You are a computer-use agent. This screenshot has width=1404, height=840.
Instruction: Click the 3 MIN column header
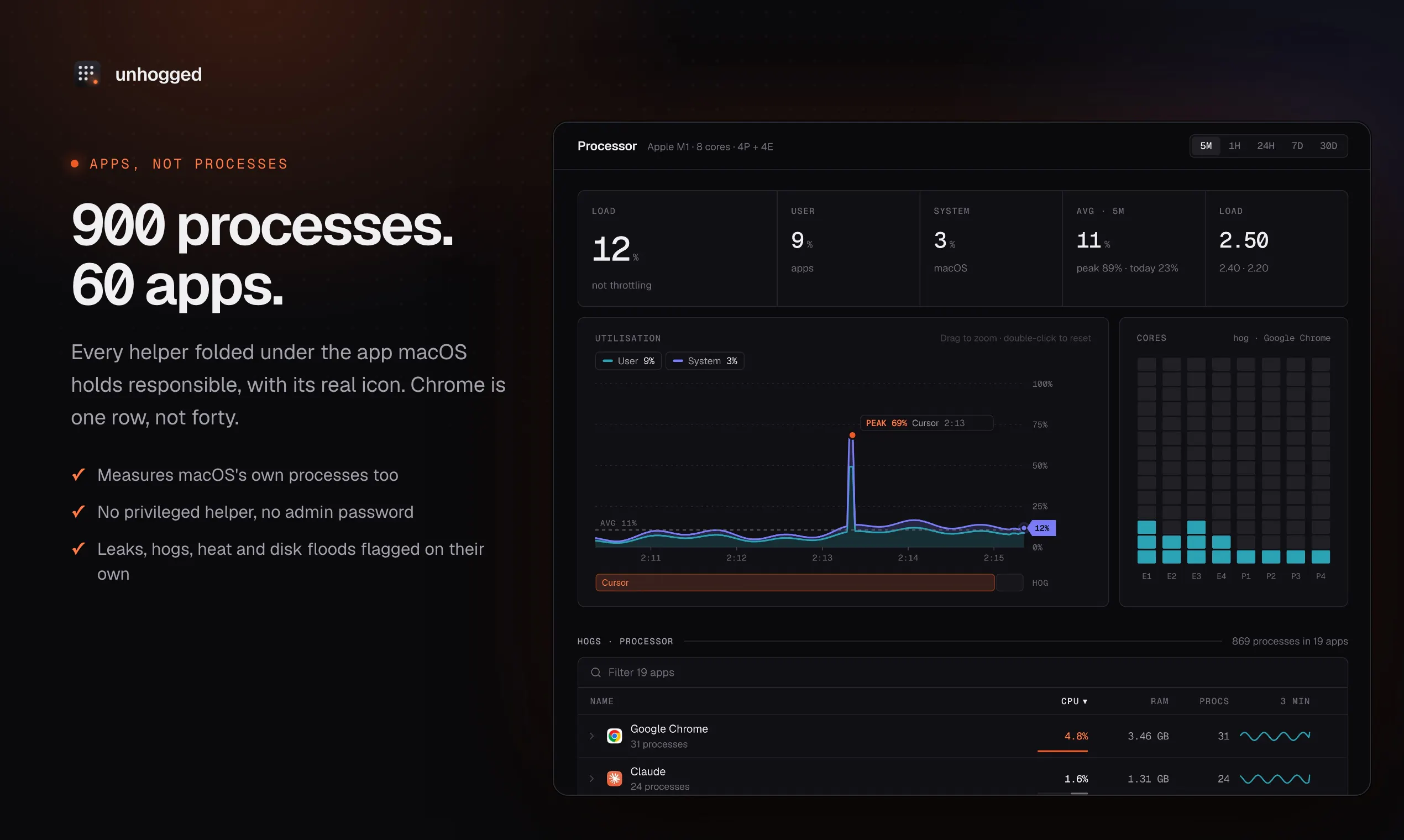pyautogui.click(x=1295, y=701)
